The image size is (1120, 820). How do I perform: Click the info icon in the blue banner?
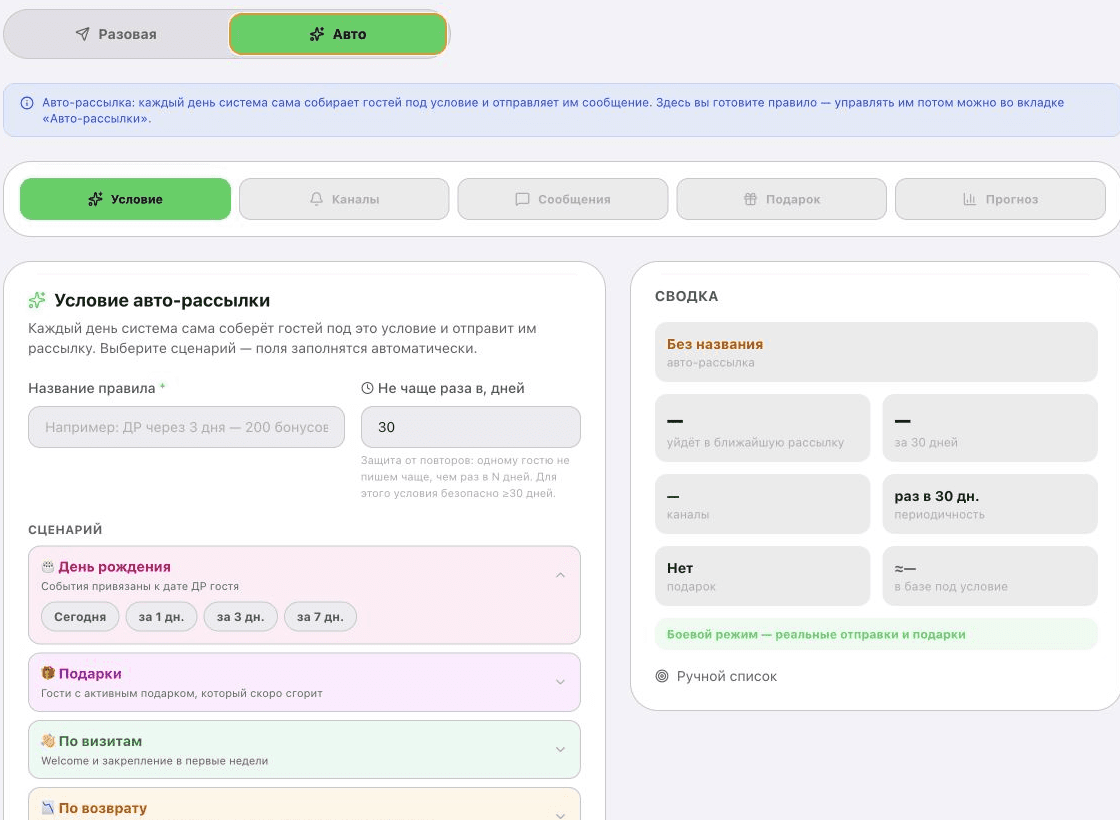(27, 103)
